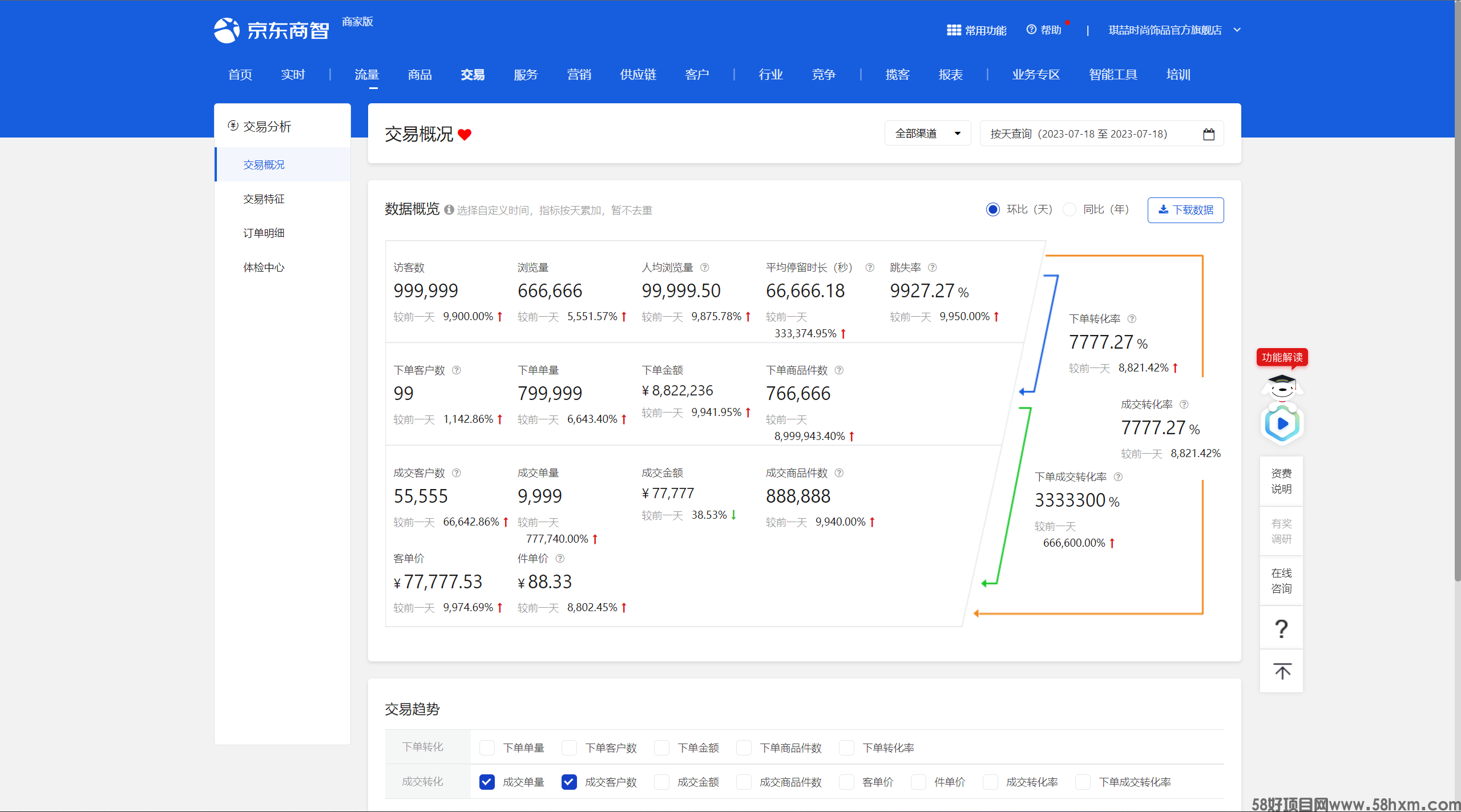Open the 实时 tab
1461x812 pixels.
pyautogui.click(x=293, y=75)
